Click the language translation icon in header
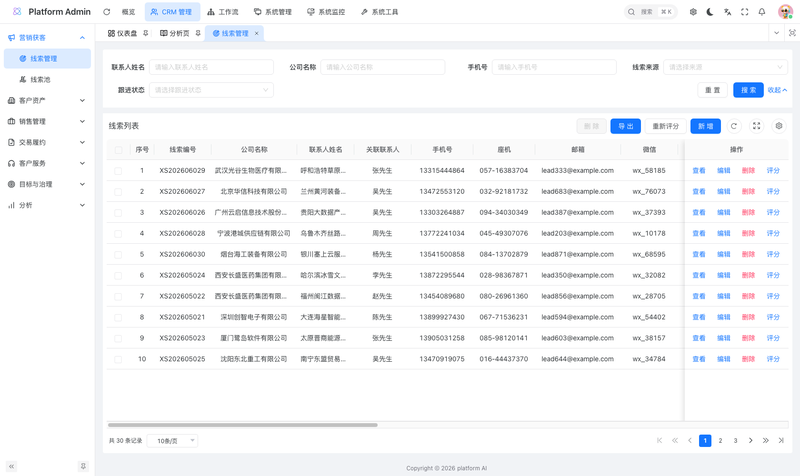Viewport: 800px width, 476px height. point(727,12)
